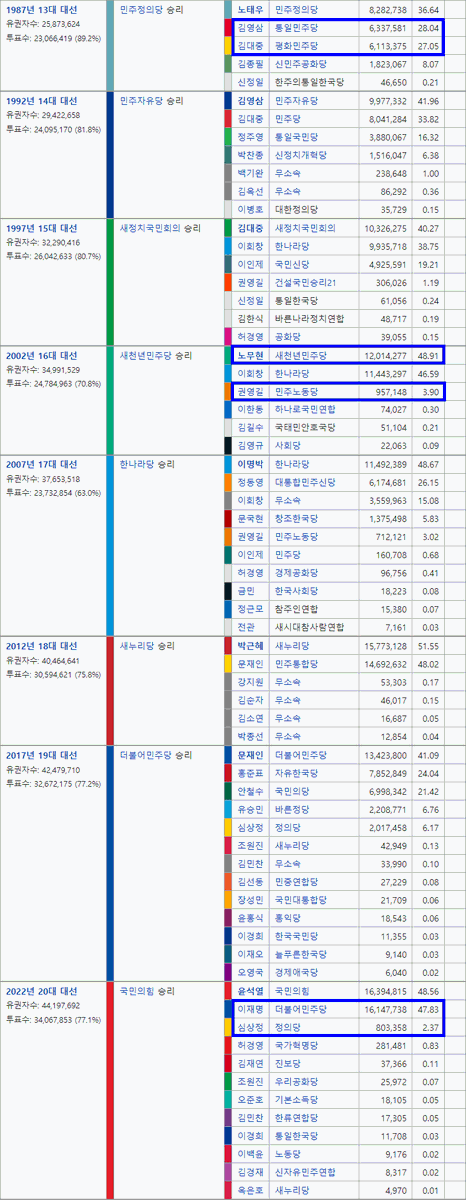466x1200 pixels.
Task: Click the 민주자유당 승리 winner cell
Action: pyautogui.click(x=151, y=101)
